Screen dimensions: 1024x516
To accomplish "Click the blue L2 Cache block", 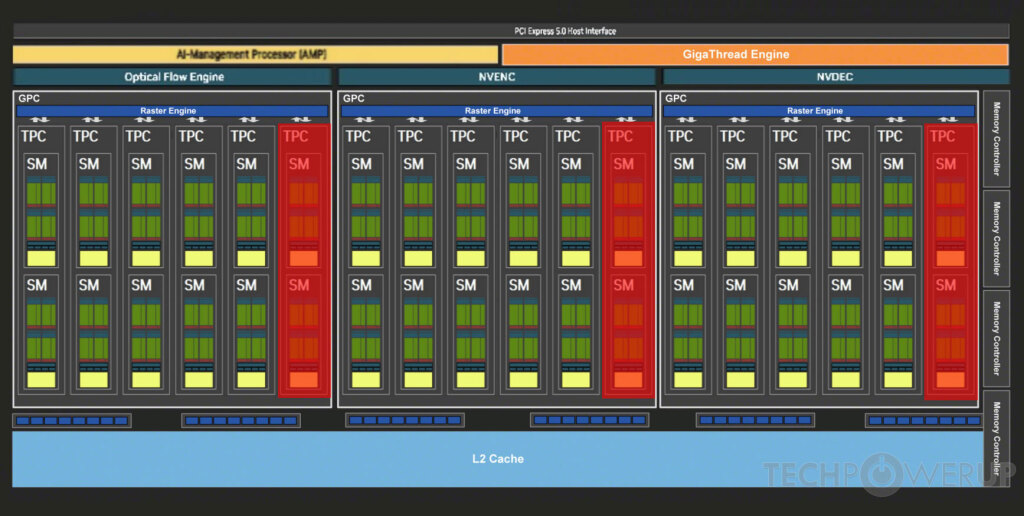I will (x=497, y=459).
